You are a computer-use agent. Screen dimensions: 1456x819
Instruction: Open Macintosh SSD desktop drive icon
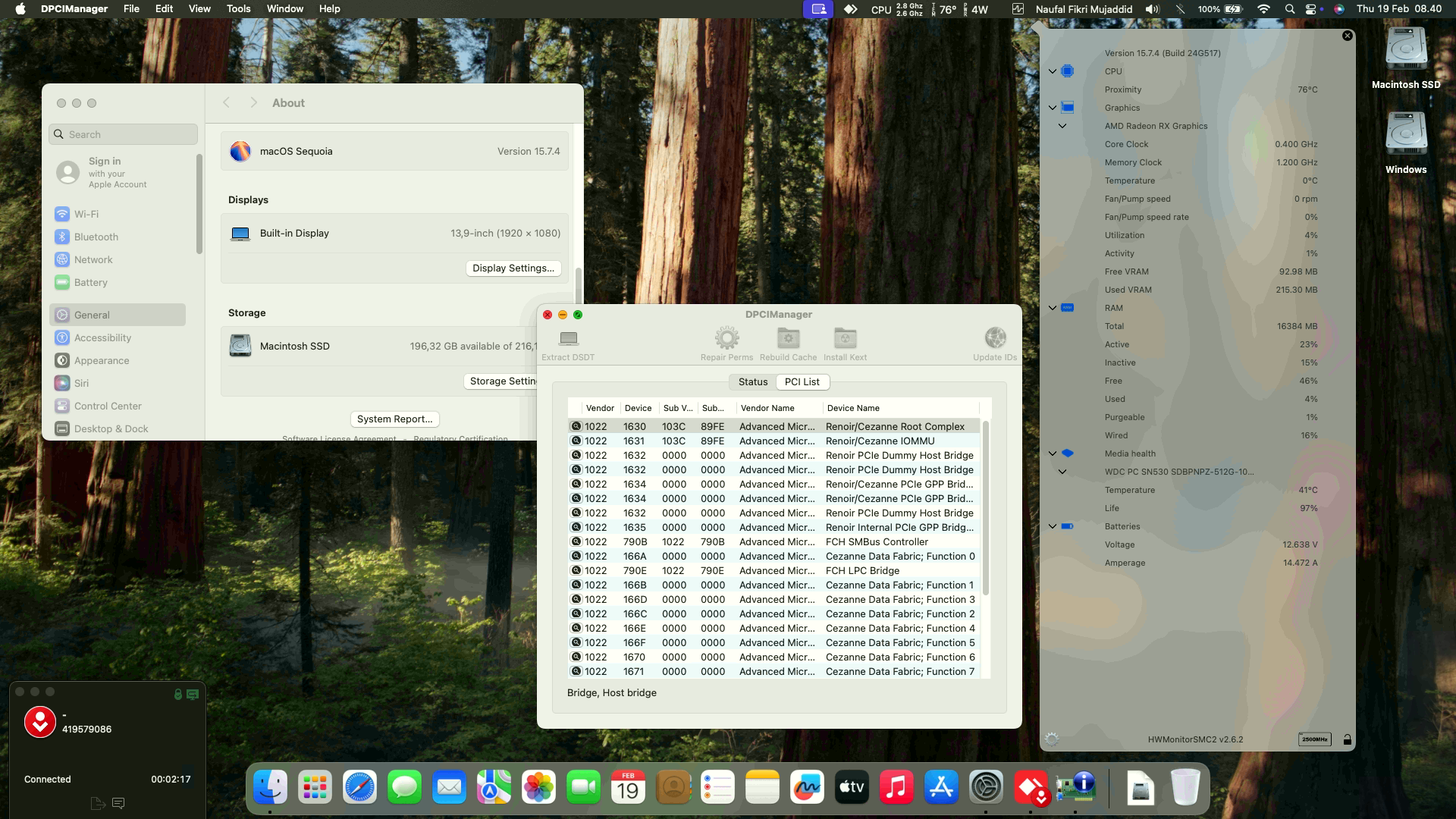[x=1406, y=50]
